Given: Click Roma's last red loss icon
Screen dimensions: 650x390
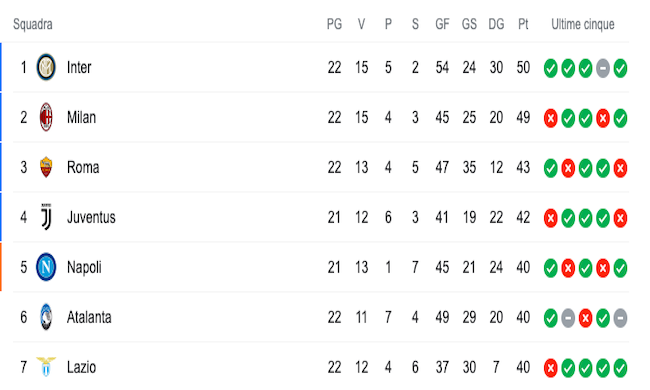Looking at the screenshot, I should [620, 169].
